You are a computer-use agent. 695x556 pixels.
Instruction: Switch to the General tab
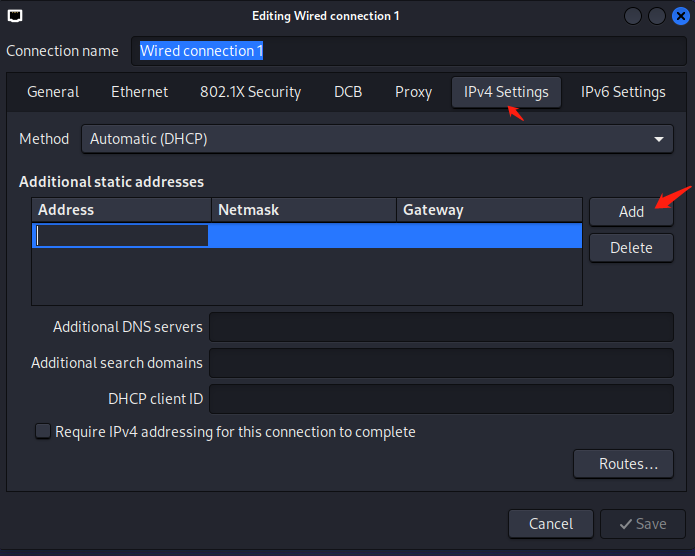[53, 92]
